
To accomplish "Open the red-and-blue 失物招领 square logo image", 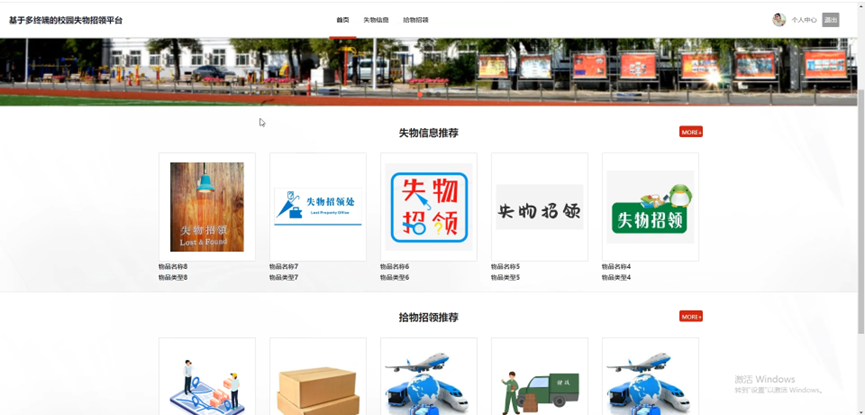I will 429,207.
